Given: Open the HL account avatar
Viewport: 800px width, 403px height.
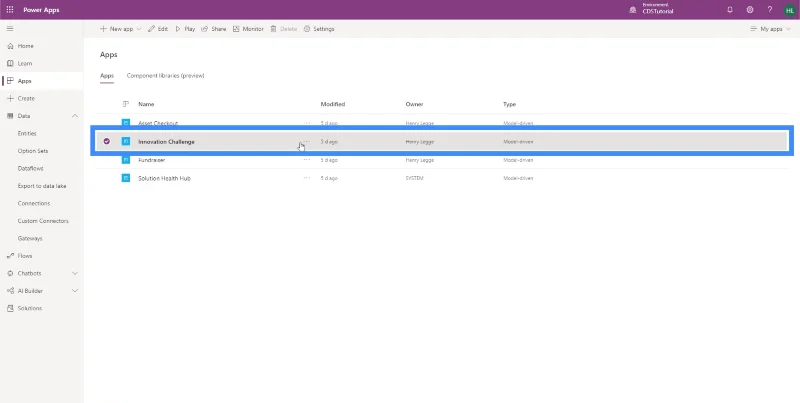Looking at the screenshot, I should [x=790, y=10].
